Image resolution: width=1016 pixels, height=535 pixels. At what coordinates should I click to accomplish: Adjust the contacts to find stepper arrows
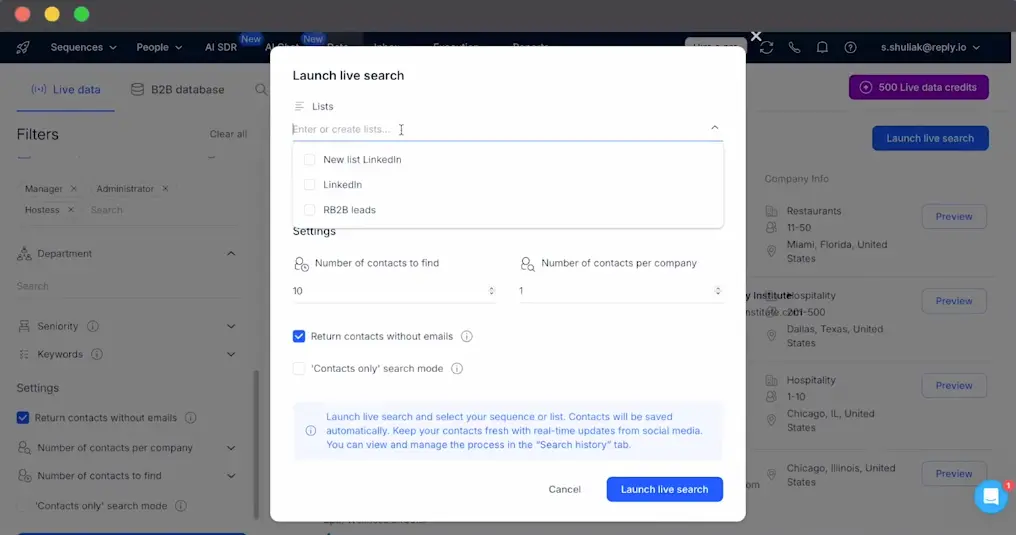point(491,291)
